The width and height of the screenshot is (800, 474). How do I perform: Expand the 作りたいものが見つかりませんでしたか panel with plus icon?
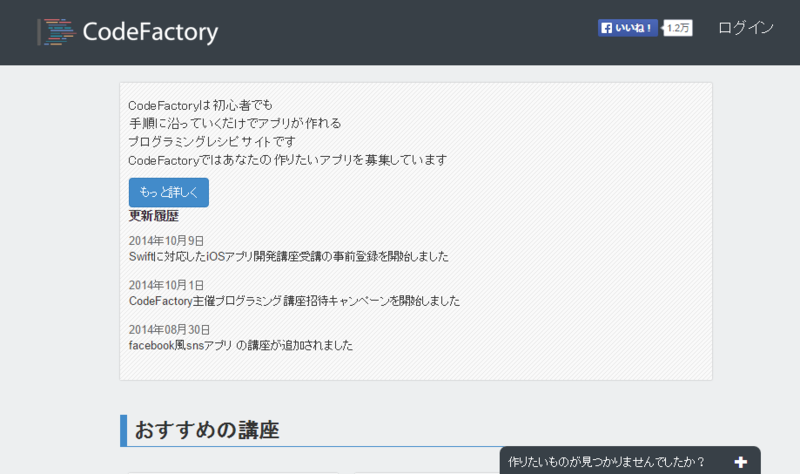(741, 462)
